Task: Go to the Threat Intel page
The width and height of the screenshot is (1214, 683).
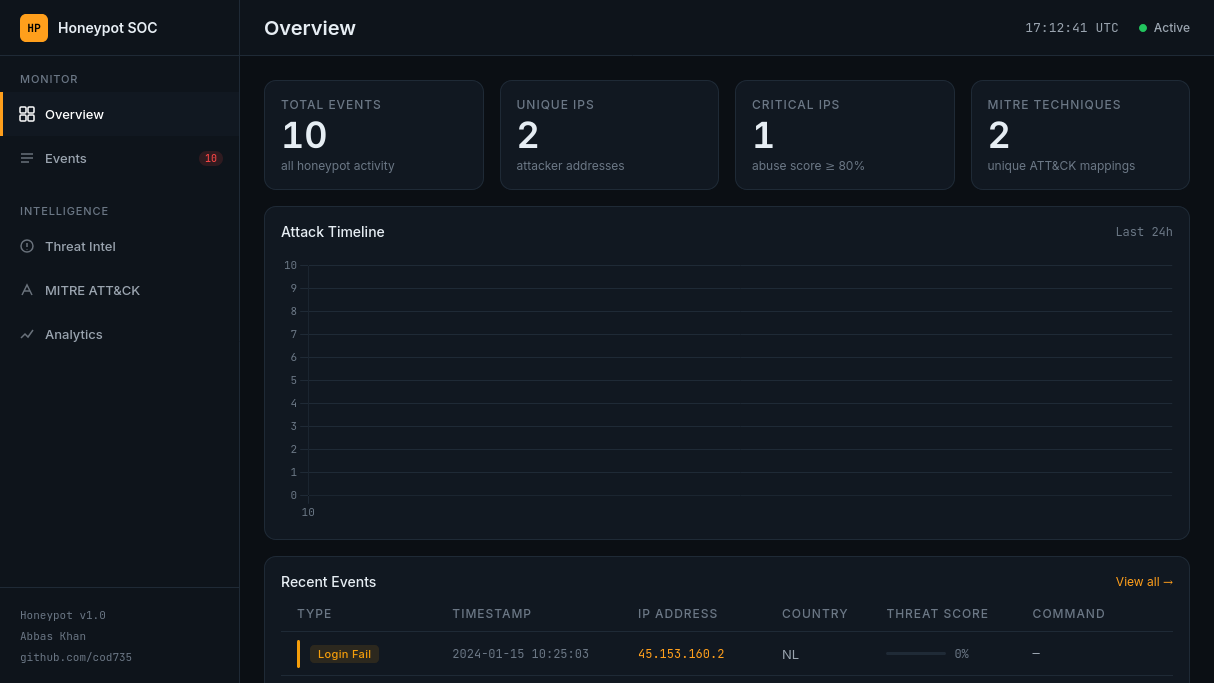Action: tap(80, 246)
